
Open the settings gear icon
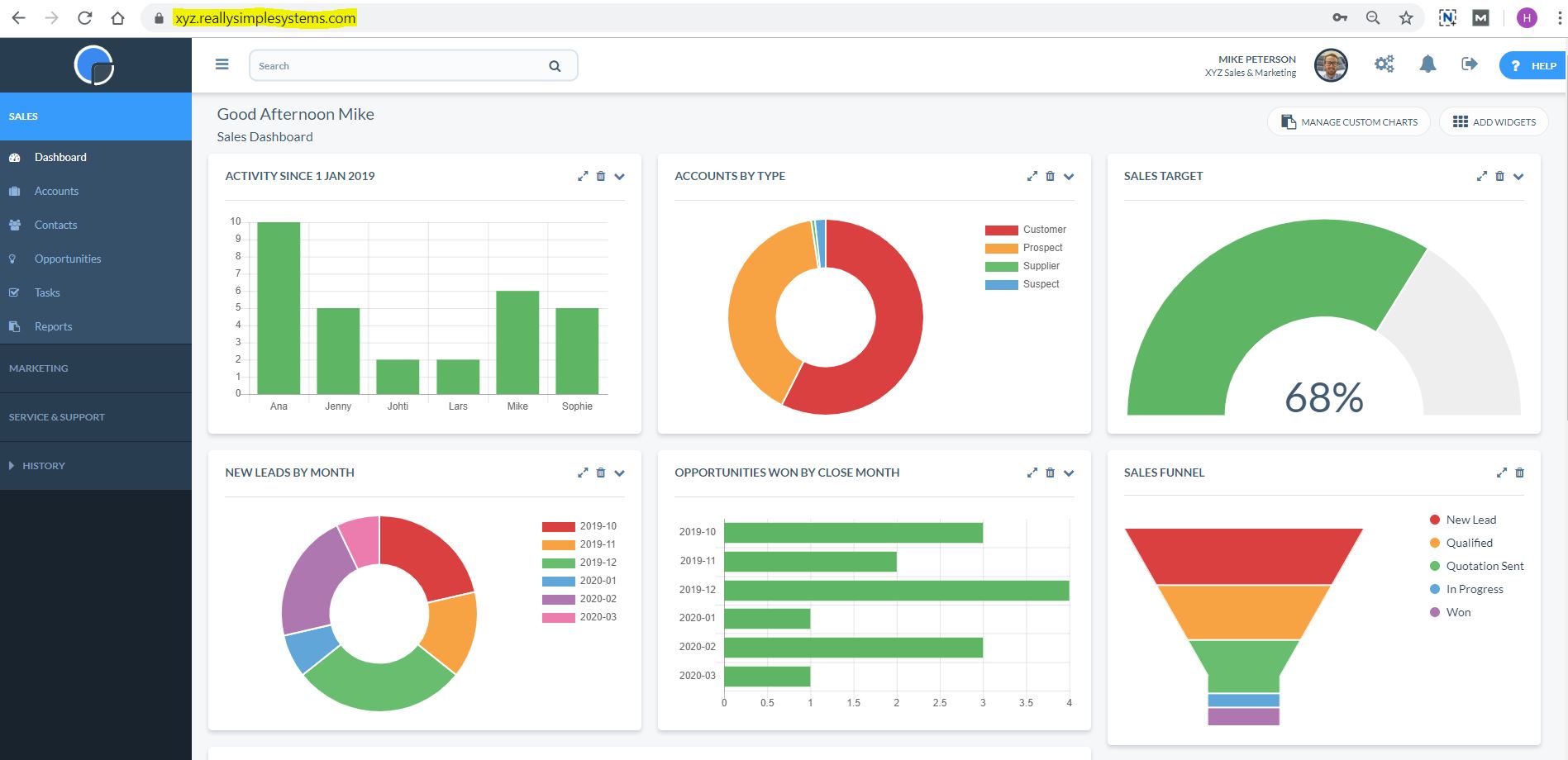click(1384, 64)
